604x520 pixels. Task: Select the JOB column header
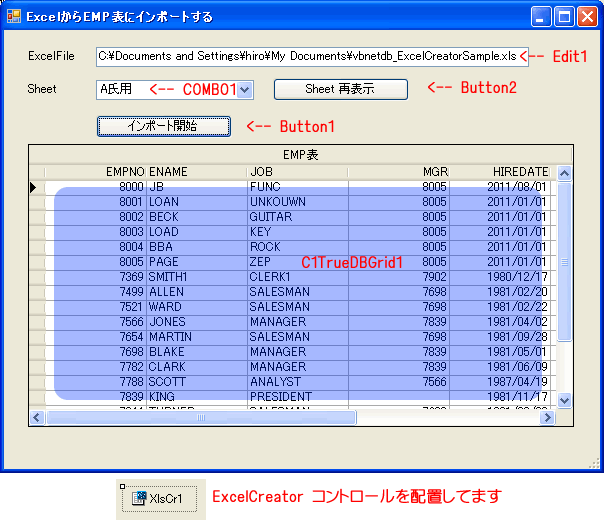point(297,172)
